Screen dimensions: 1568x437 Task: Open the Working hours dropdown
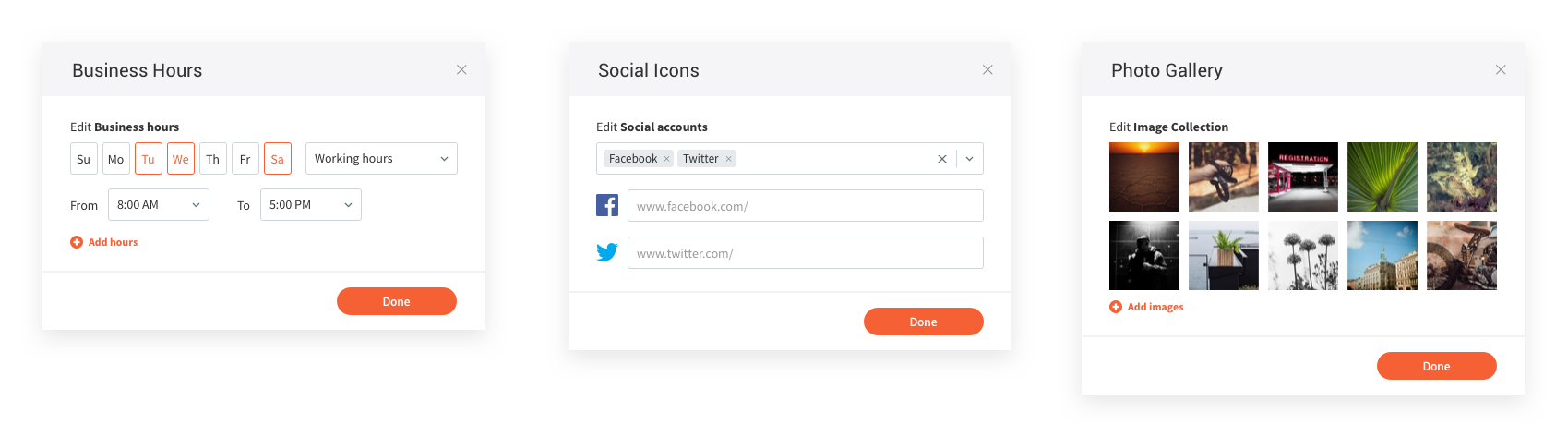point(381,159)
